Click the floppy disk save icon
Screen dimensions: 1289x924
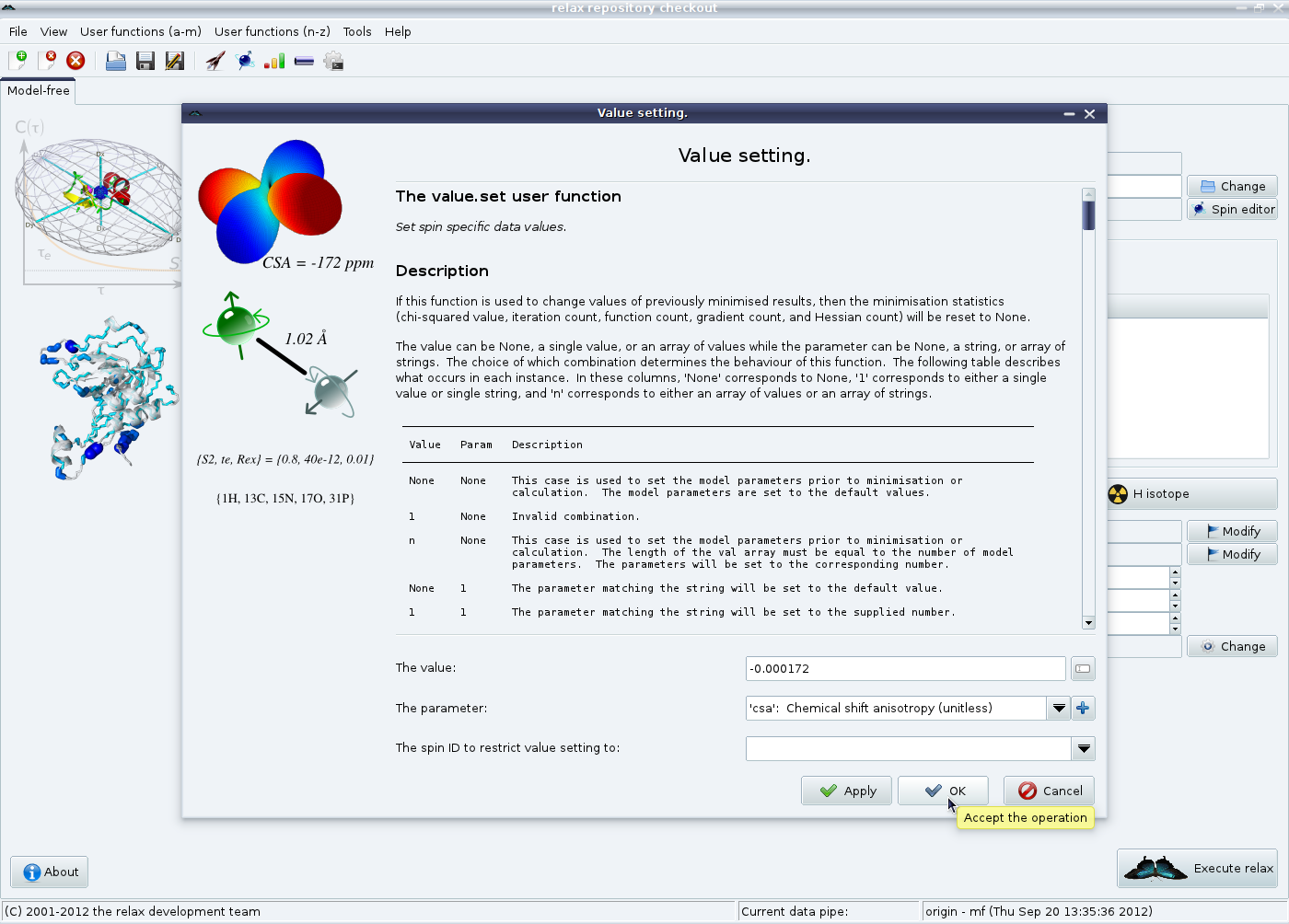[145, 61]
